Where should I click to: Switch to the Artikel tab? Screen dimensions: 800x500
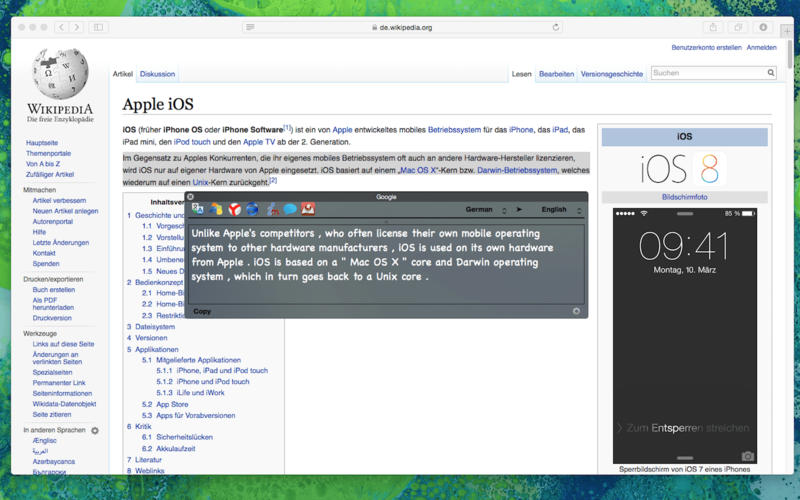click(122, 74)
